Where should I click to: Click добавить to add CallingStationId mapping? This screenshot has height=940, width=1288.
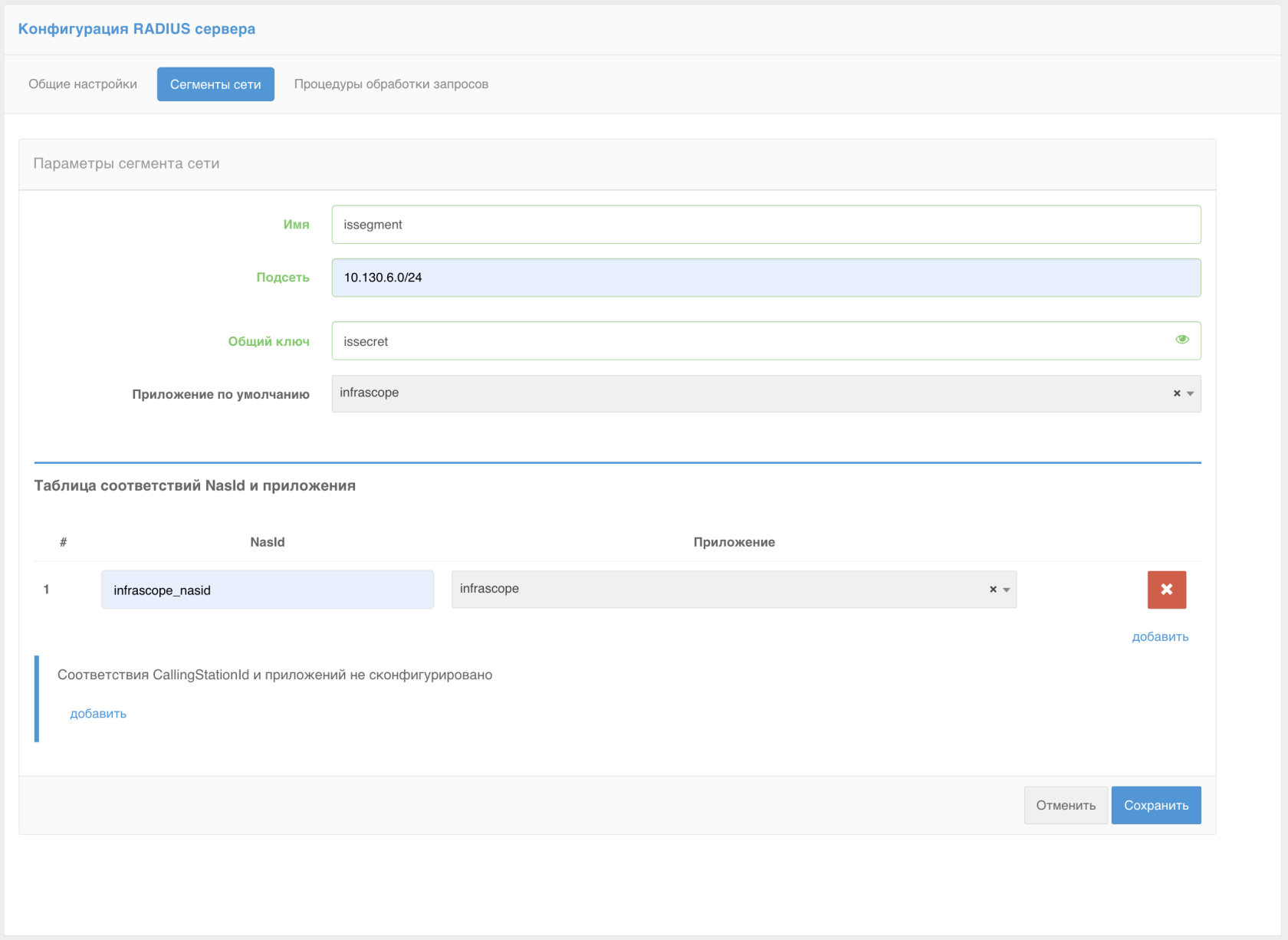click(98, 714)
